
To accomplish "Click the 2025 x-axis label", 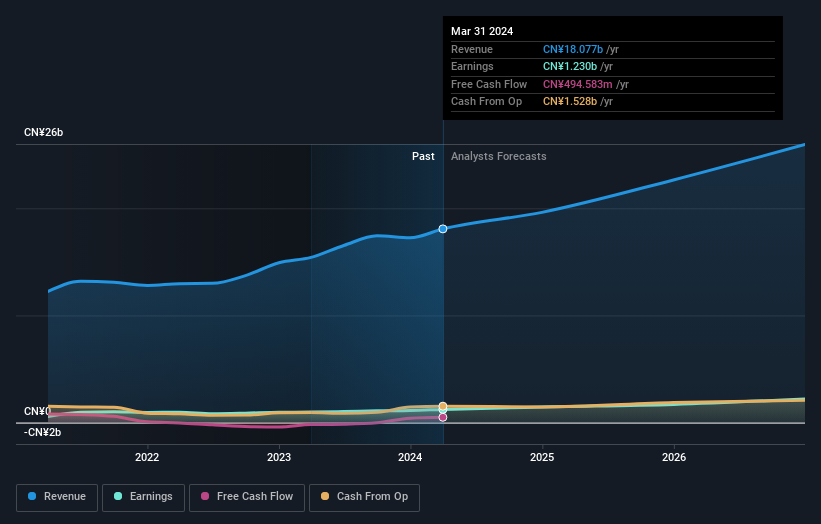I will [542, 457].
